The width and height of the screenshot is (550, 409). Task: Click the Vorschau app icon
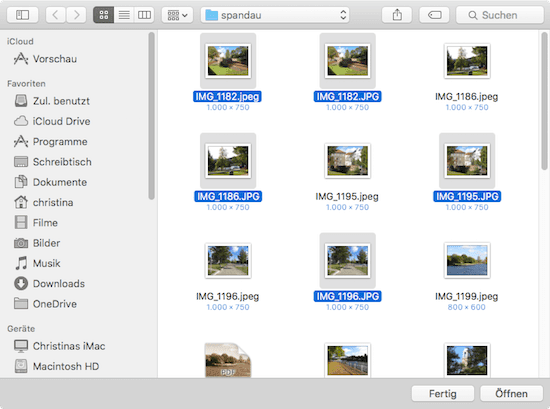(x=21, y=59)
